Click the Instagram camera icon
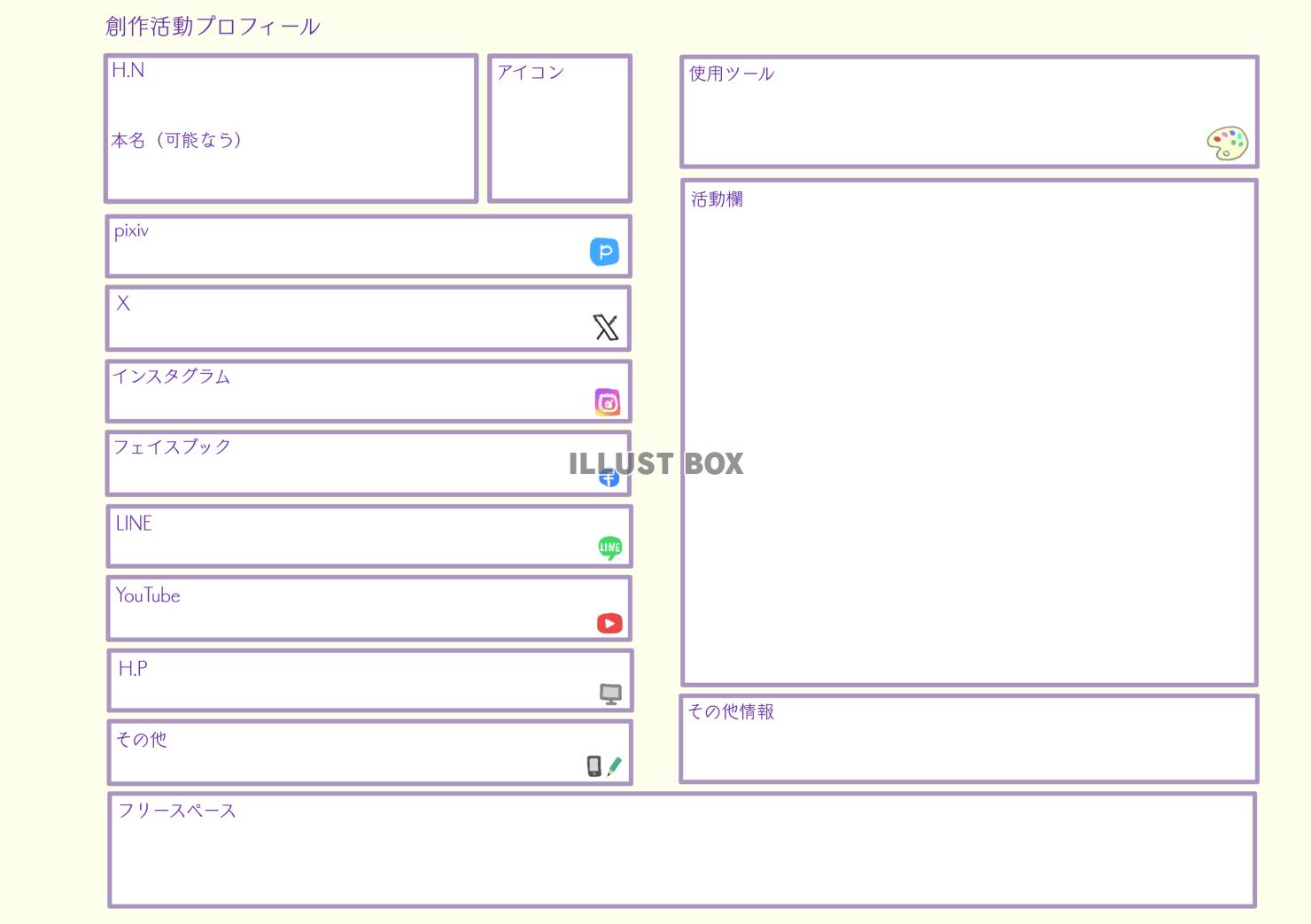The image size is (1311, 924). [x=607, y=402]
